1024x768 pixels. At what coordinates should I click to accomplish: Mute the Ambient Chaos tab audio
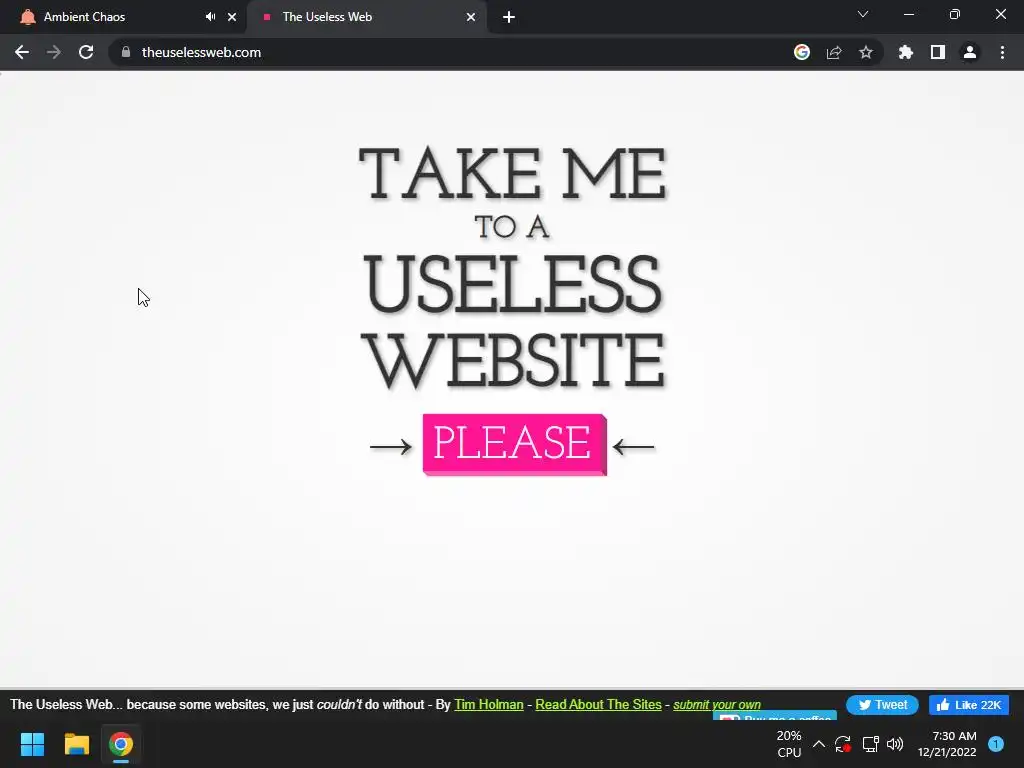tap(210, 17)
